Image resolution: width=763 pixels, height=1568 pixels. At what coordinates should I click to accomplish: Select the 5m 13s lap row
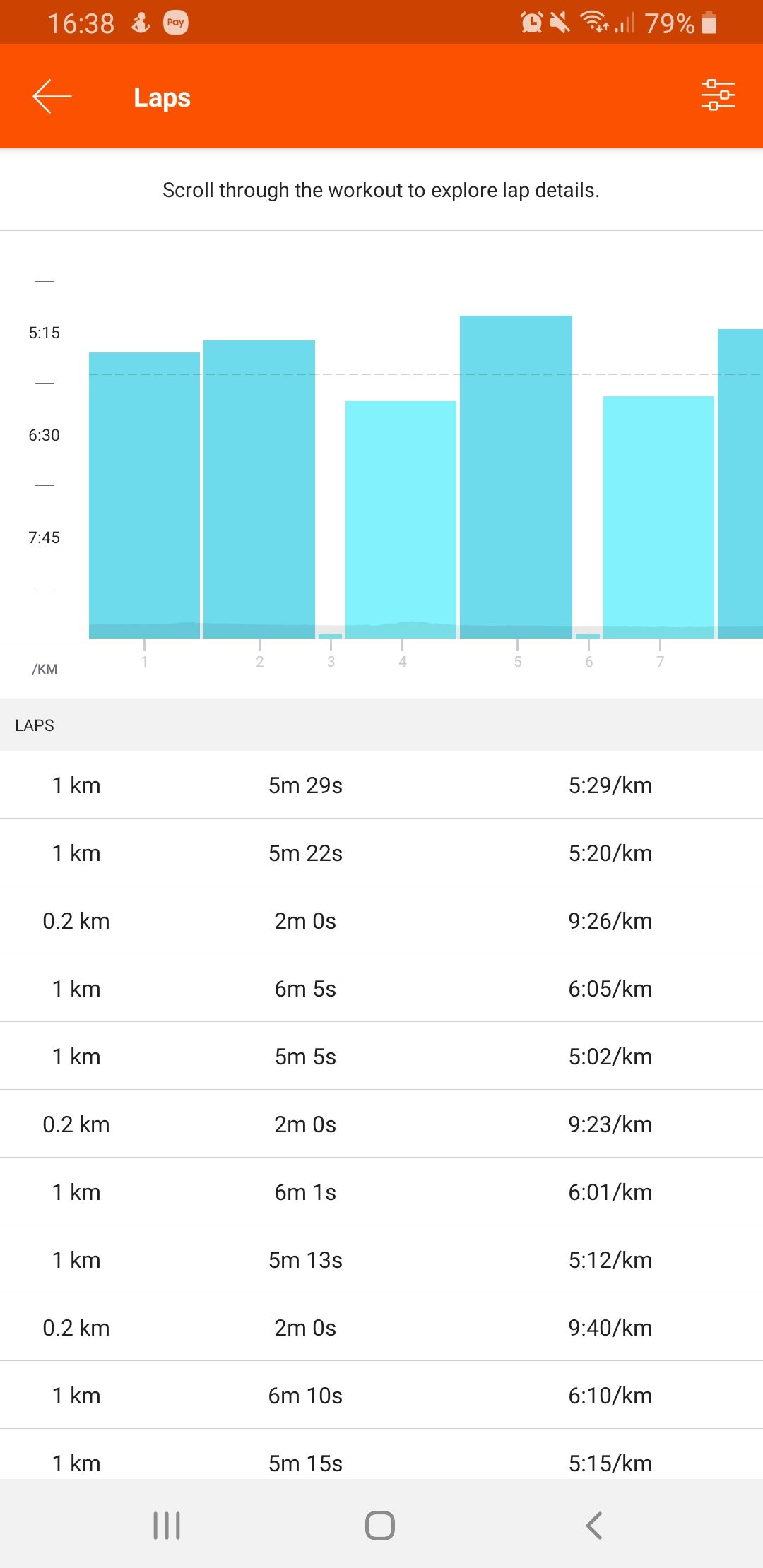coord(381,1260)
